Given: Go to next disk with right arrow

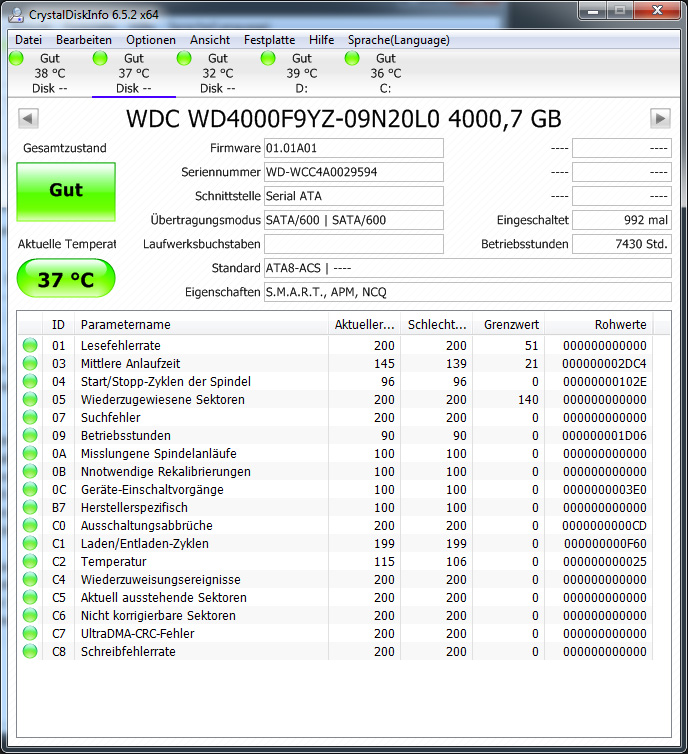Looking at the screenshot, I should pos(660,118).
